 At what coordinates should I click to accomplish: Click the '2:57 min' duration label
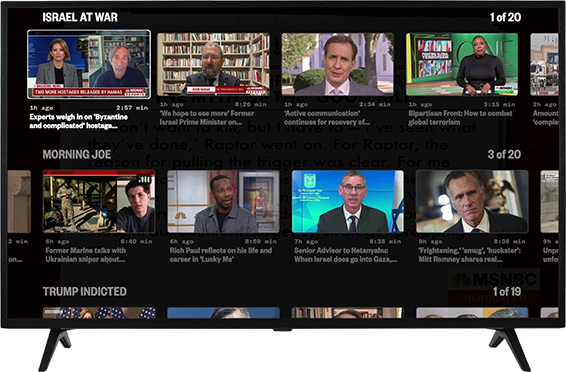click(x=132, y=108)
